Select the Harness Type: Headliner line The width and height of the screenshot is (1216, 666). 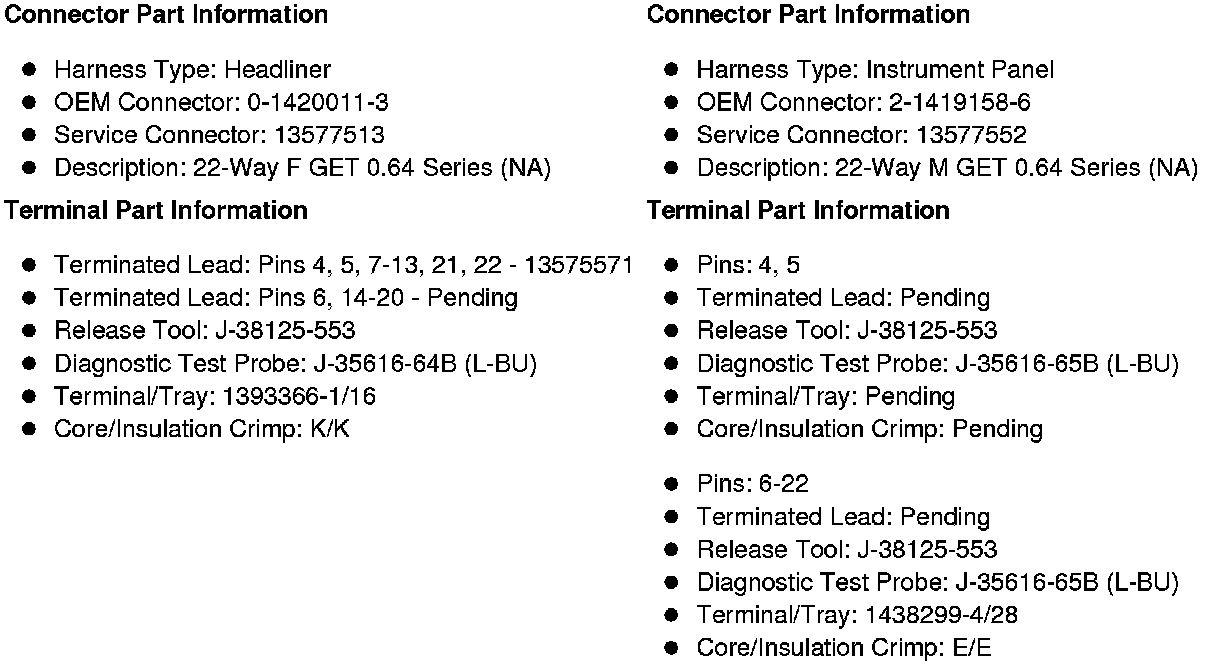point(192,70)
